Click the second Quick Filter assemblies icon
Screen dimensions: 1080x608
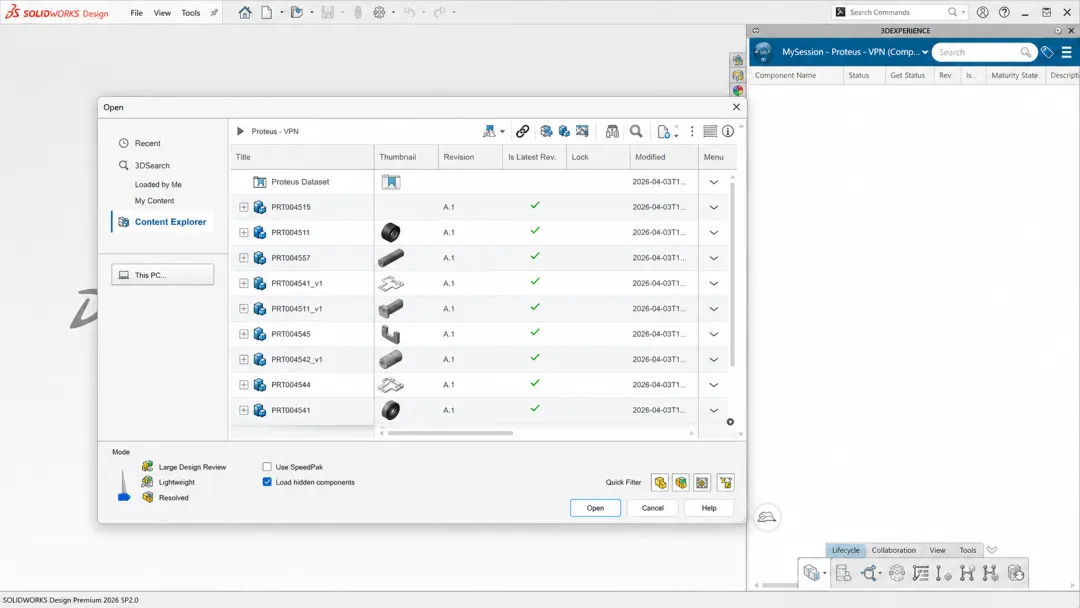coord(681,483)
